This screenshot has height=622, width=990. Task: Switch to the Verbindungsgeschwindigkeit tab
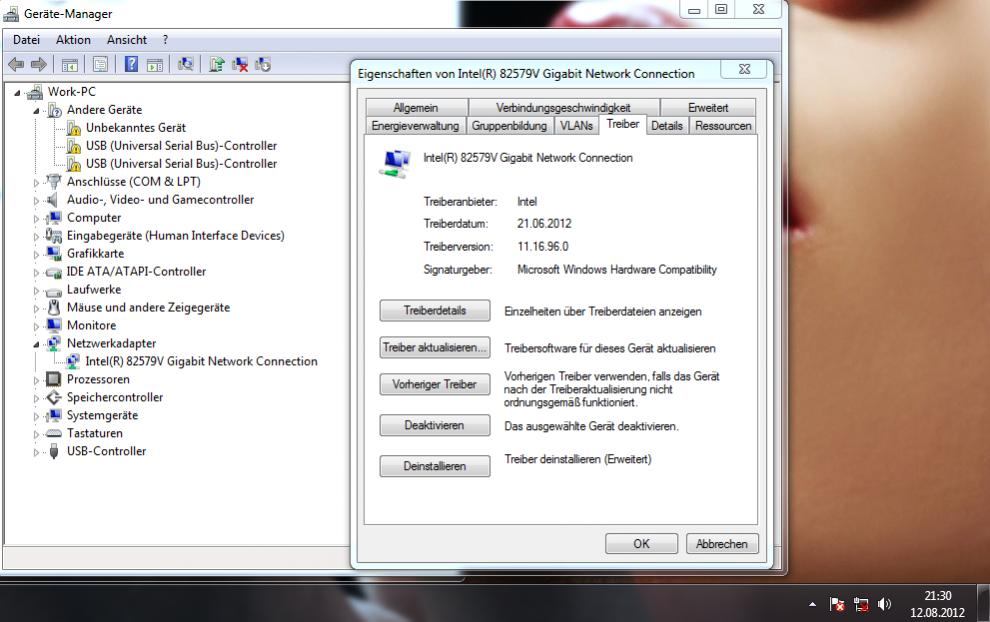coord(563,107)
